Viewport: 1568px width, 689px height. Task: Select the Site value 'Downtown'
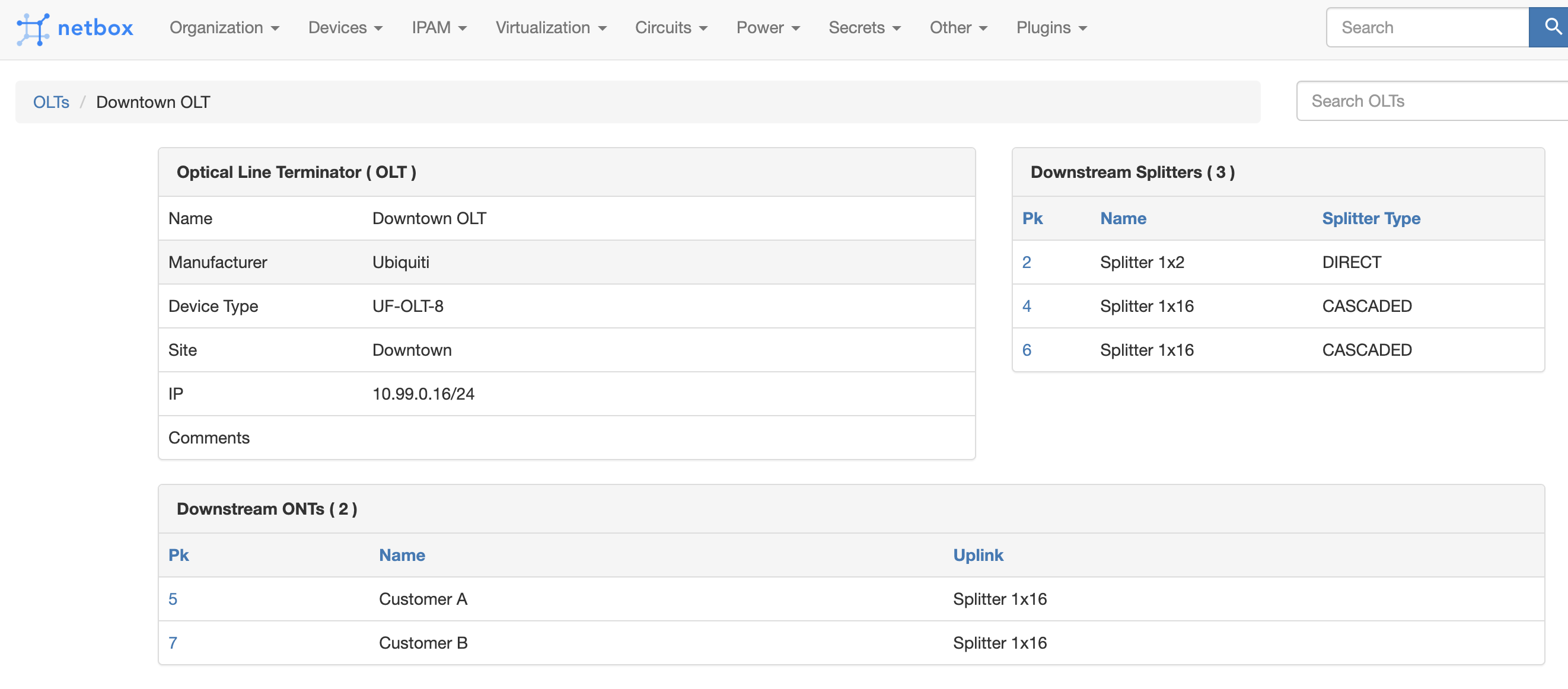[412, 350]
